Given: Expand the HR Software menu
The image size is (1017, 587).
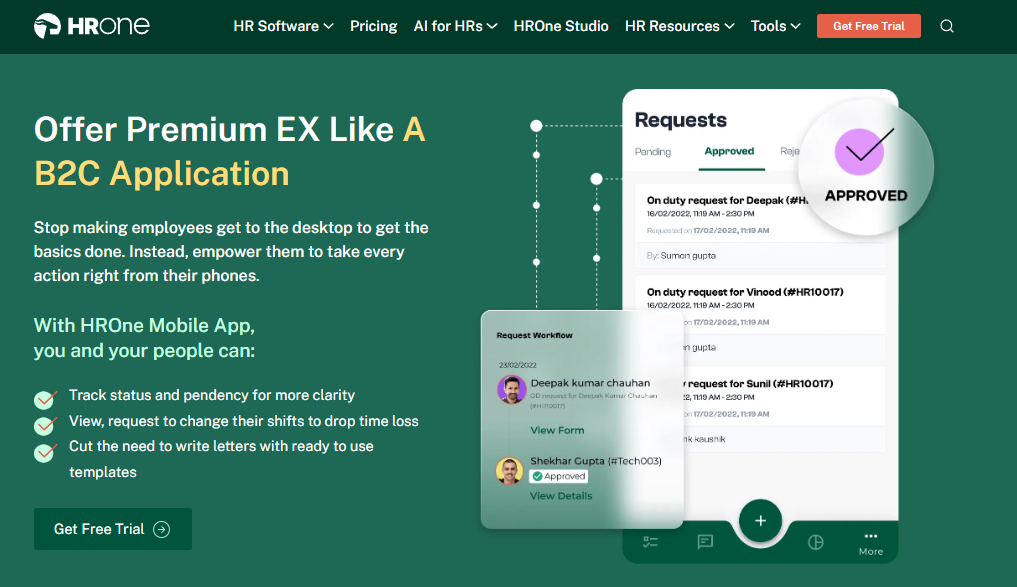Looking at the screenshot, I should point(283,26).
